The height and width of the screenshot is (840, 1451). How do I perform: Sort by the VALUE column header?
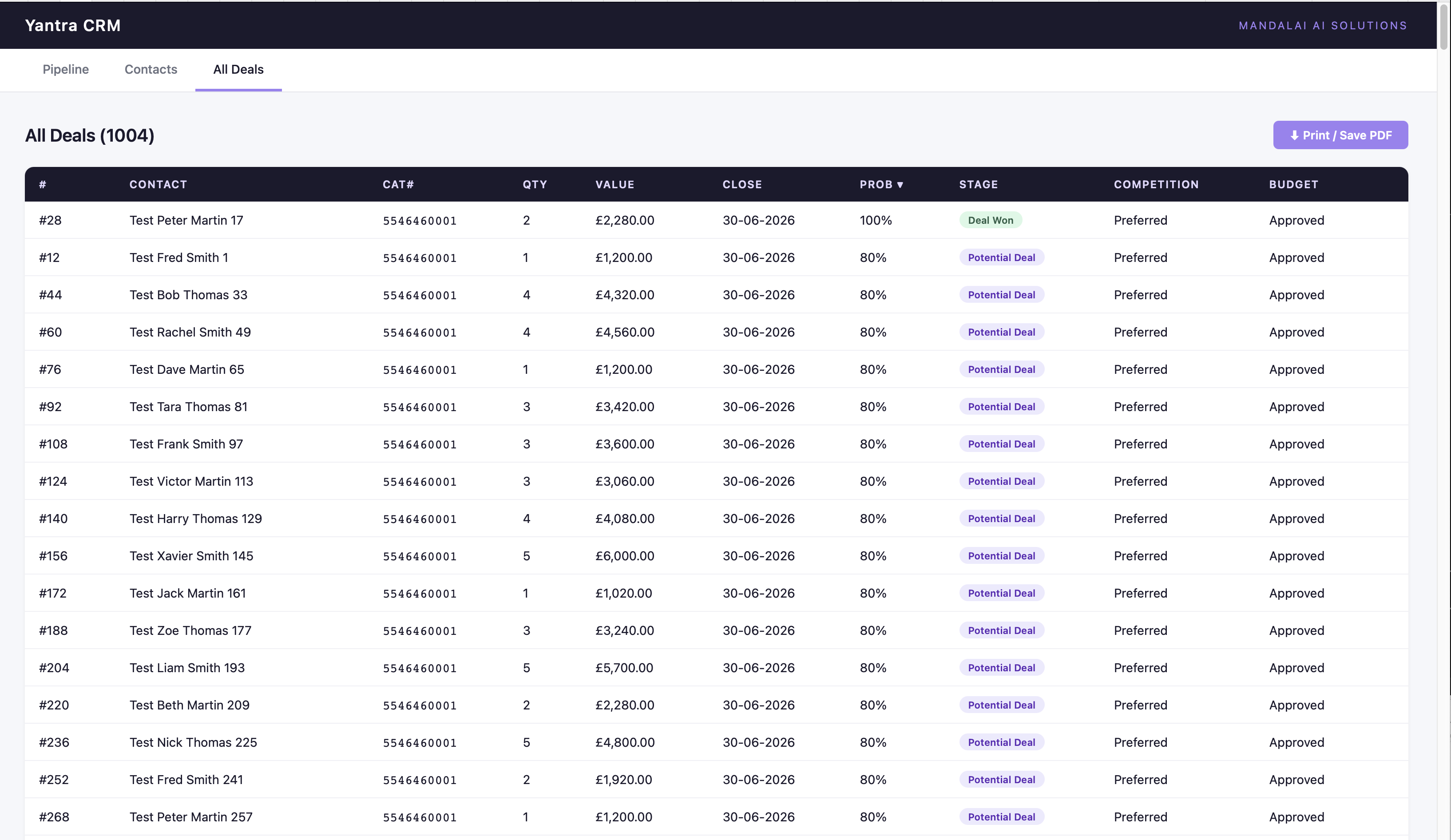614,184
